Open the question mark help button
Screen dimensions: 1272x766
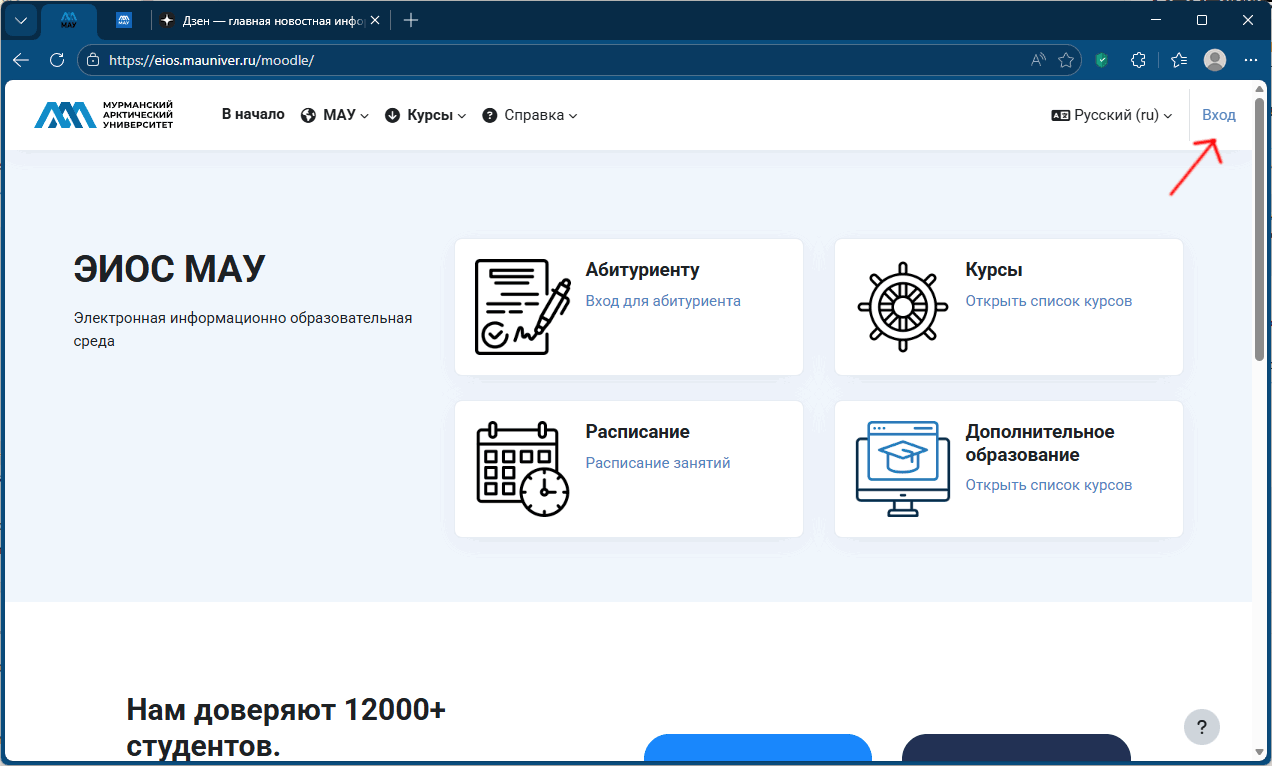coord(1201,727)
